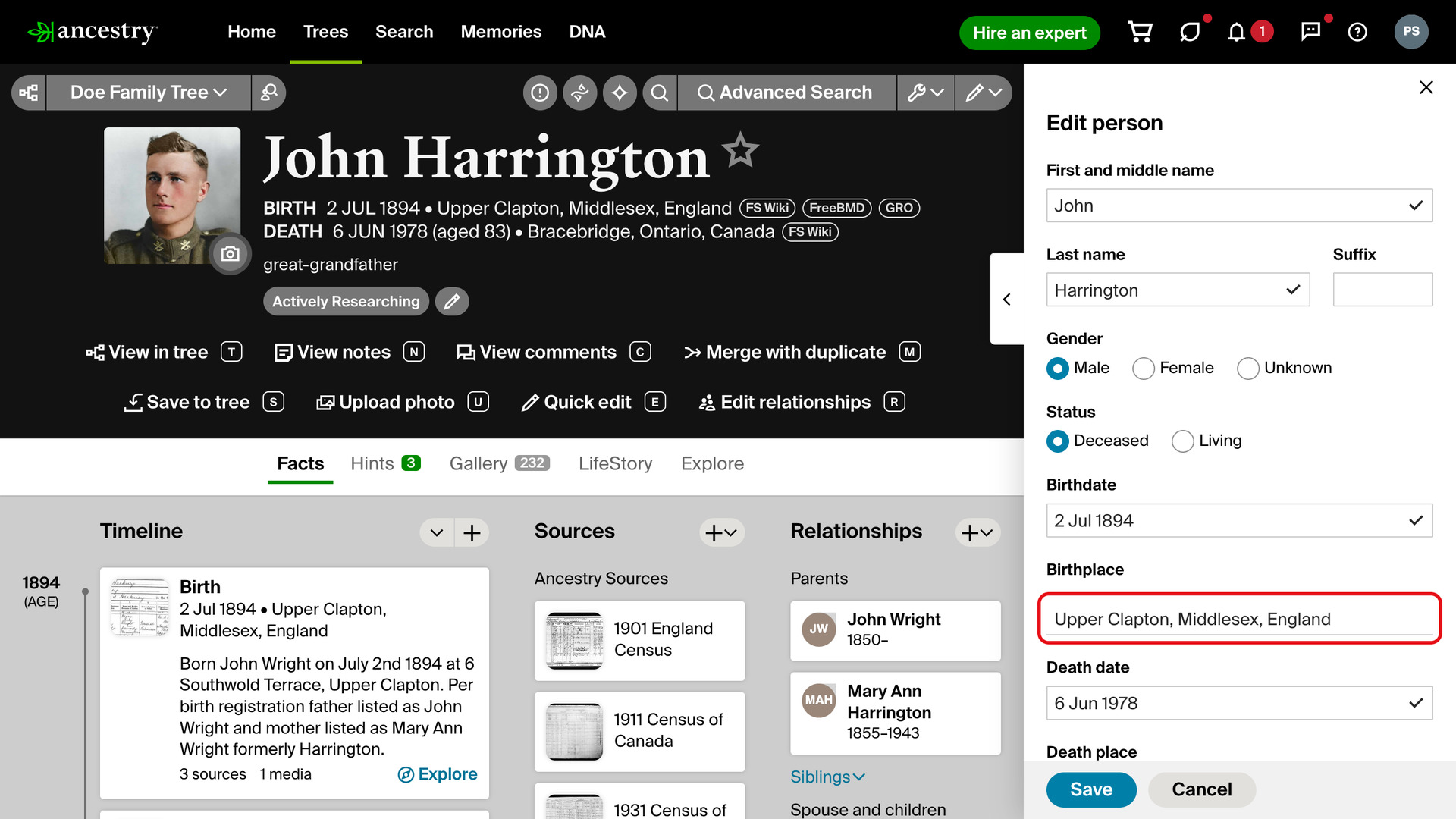The image size is (1456, 819).
Task: Open the Doe Family Tree dropdown
Action: click(149, 93)
